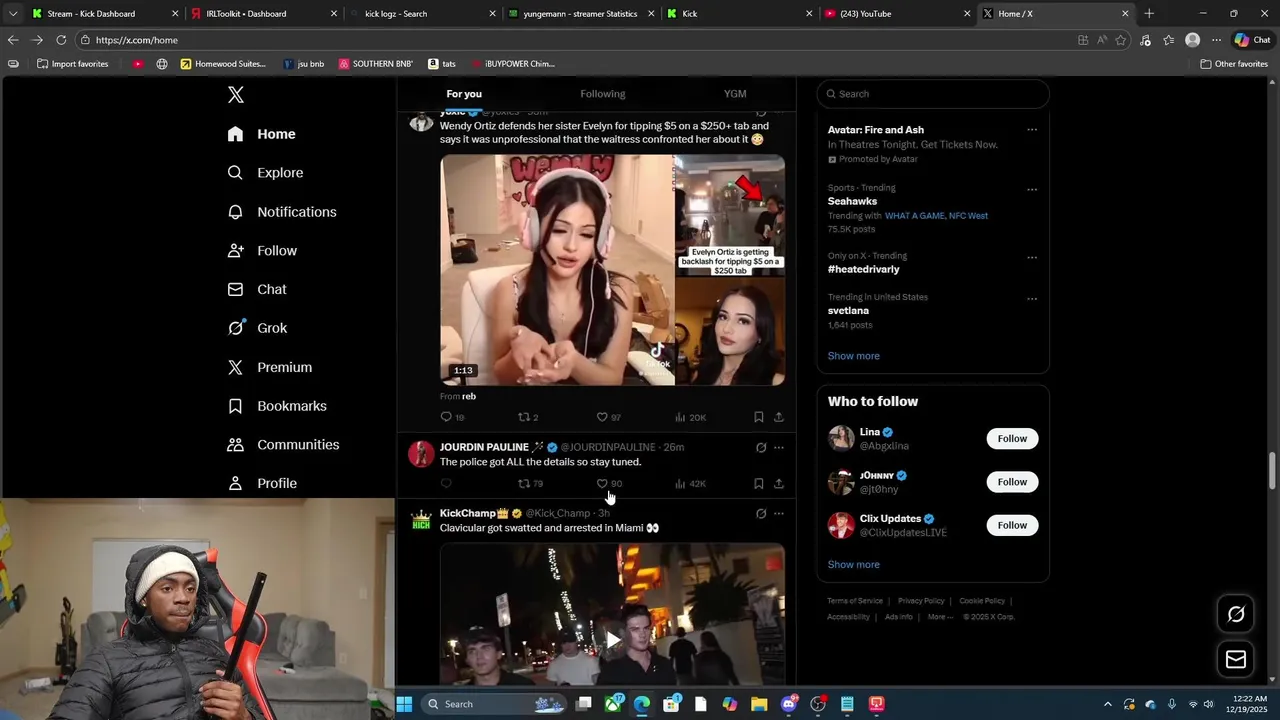Reply to the Wendy Ortiz post
Image resolution: width=1280 pixels, height=720 pixels.
[x=446, y=417]
